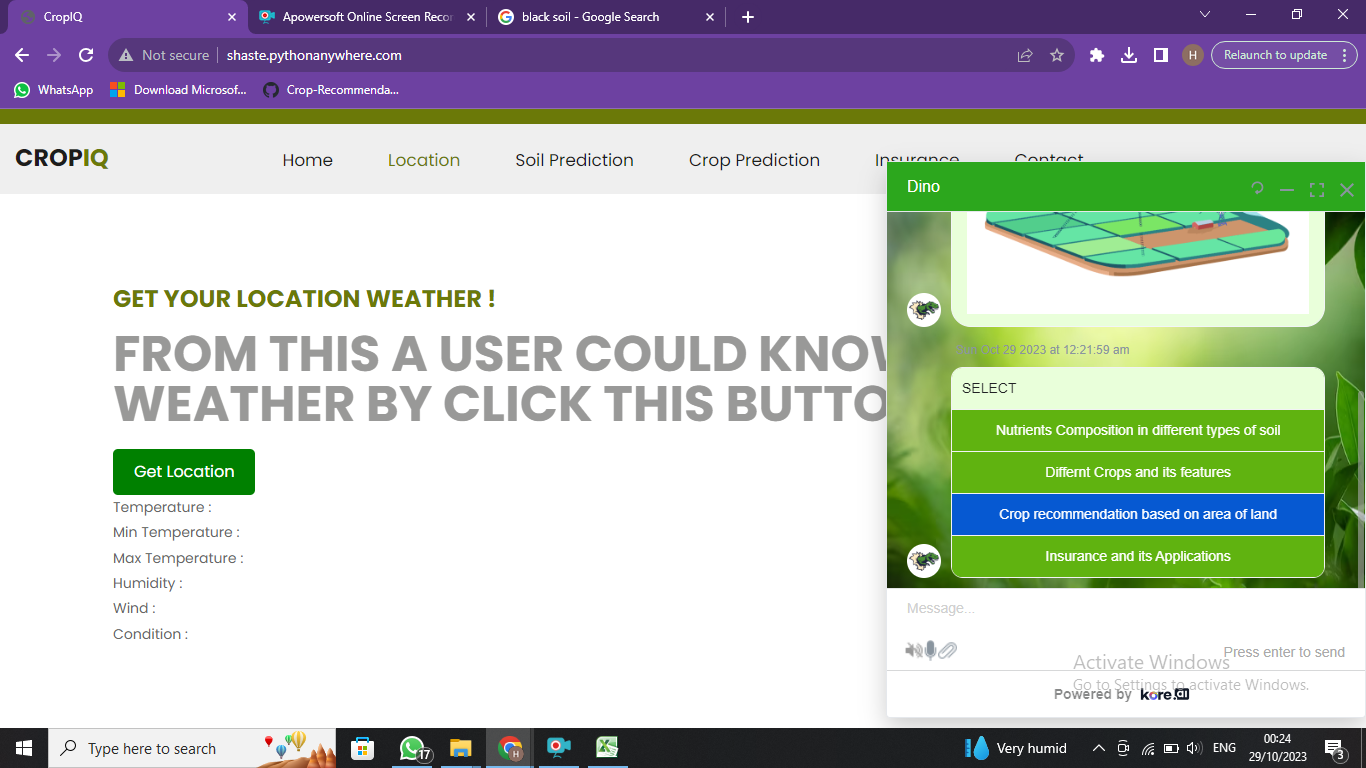Click Relaunch to update button
This screenshot has width=1366, height=768.
1276,55
